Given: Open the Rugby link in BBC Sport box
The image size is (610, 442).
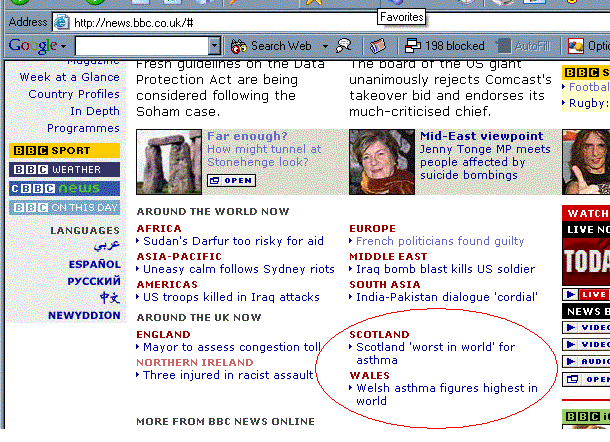Looking at the screenshot, I should [x=589, y=103].
